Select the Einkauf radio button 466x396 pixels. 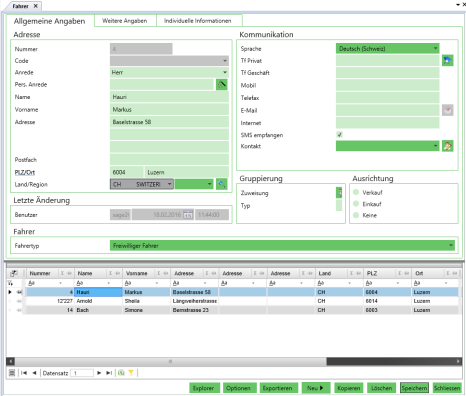[x=356, y=204]
